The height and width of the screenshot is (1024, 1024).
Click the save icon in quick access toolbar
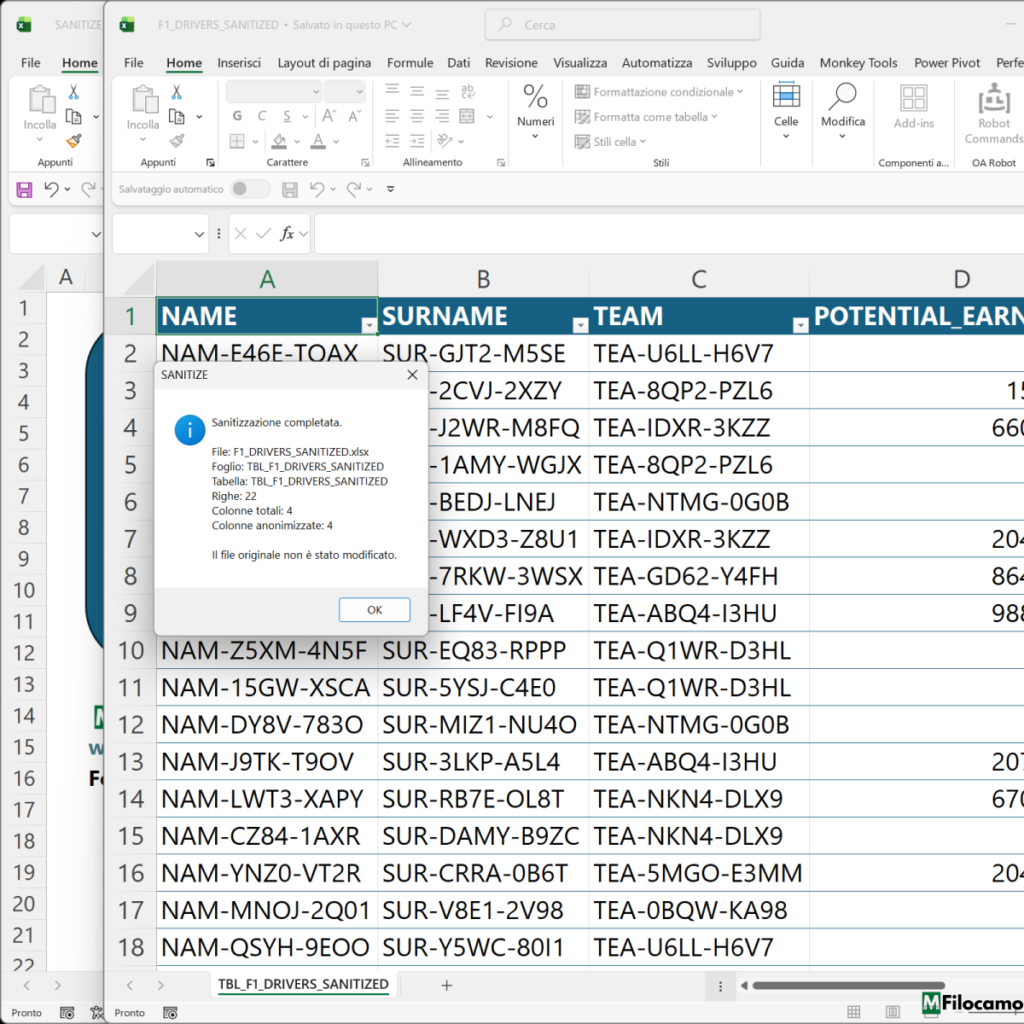pos(289,189)
